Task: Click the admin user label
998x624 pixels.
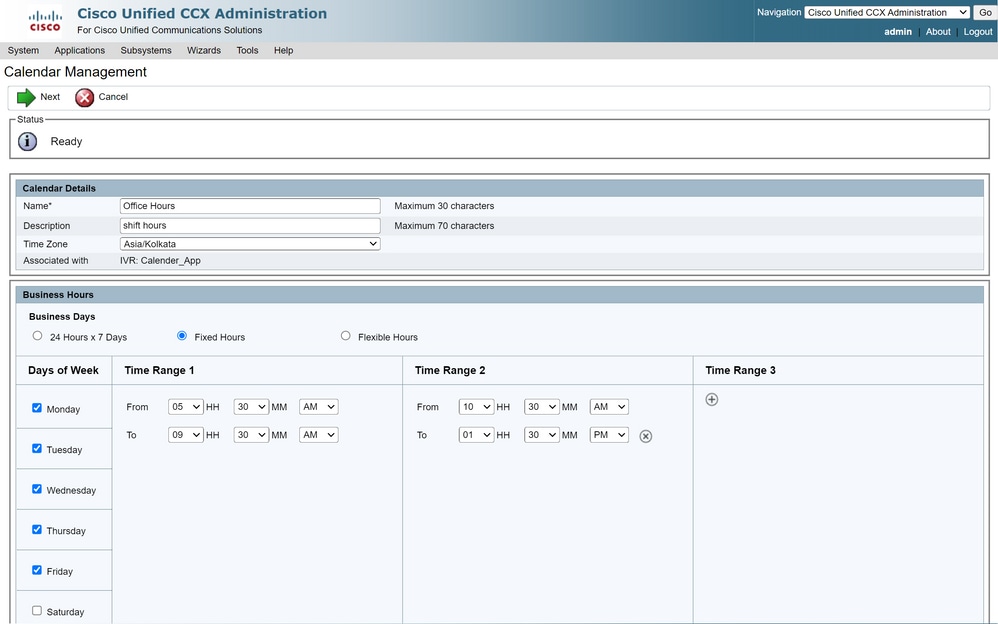Action: point(898,32)
